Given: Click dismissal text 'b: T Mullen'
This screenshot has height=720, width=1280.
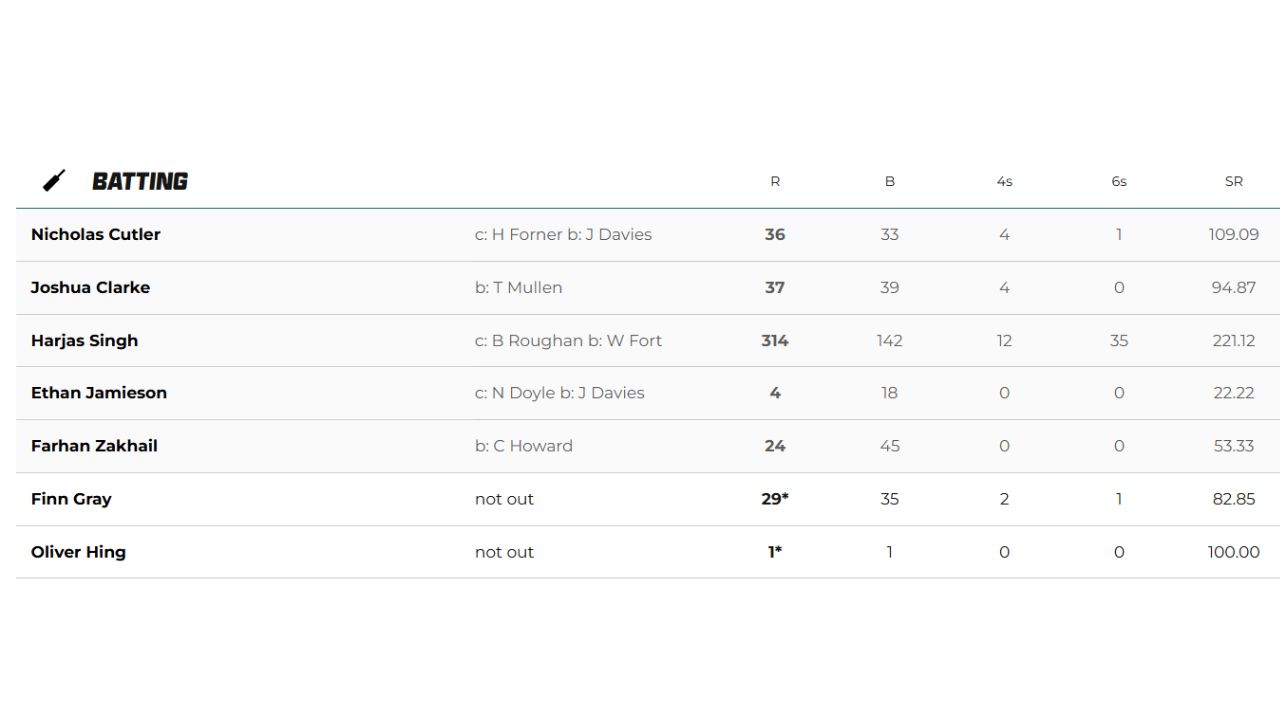Looking at the screenshot, I should pyautogui.click(x=518, y=288).
